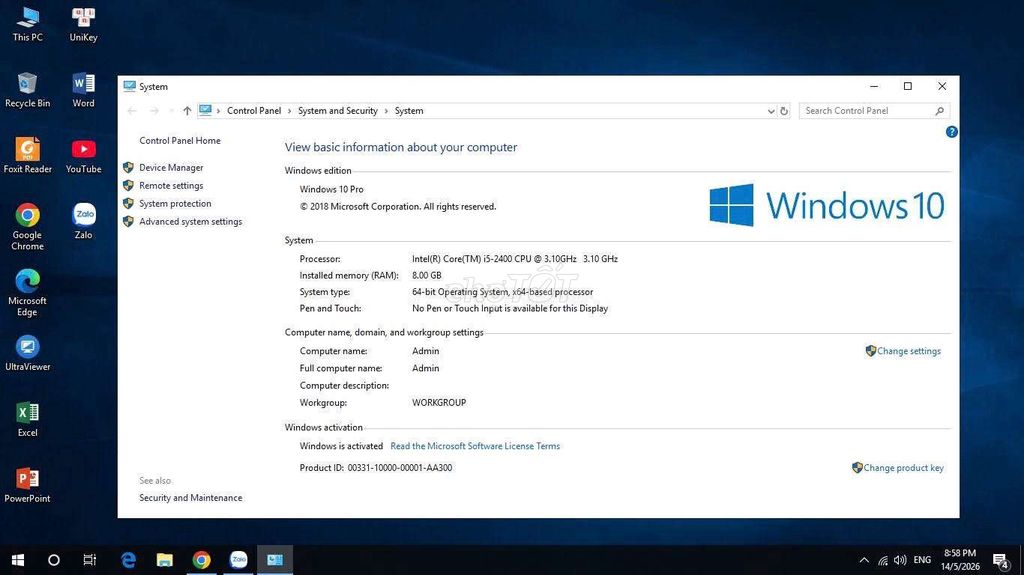Launch PowerPoint from the desktop
The height and width of the screenshot is (575, 1024).
click(x=27, y=485)
